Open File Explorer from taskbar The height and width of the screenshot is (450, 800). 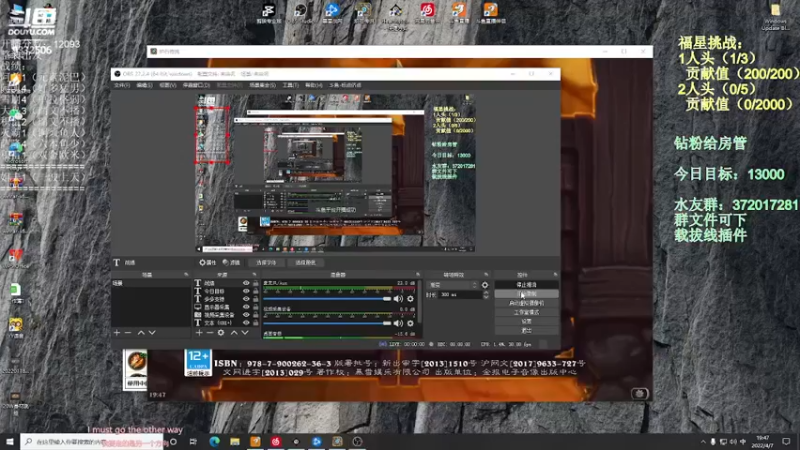pos(235,441)
